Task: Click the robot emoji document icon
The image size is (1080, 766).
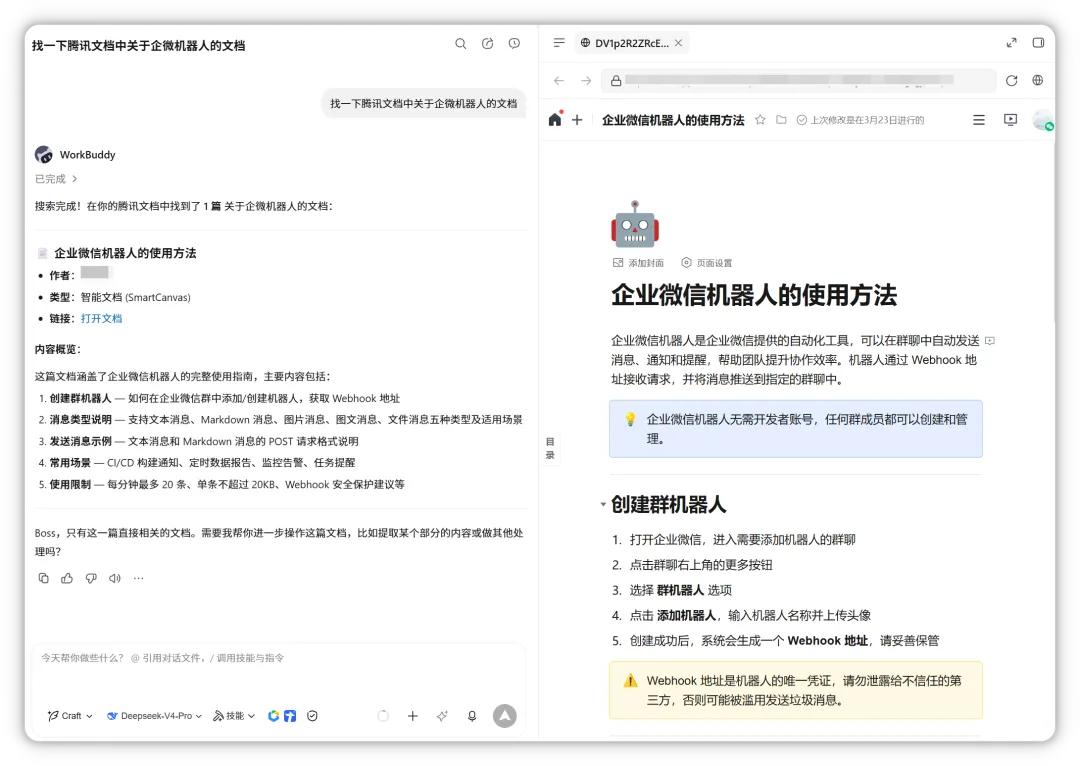Action: (x=635, y=225)
